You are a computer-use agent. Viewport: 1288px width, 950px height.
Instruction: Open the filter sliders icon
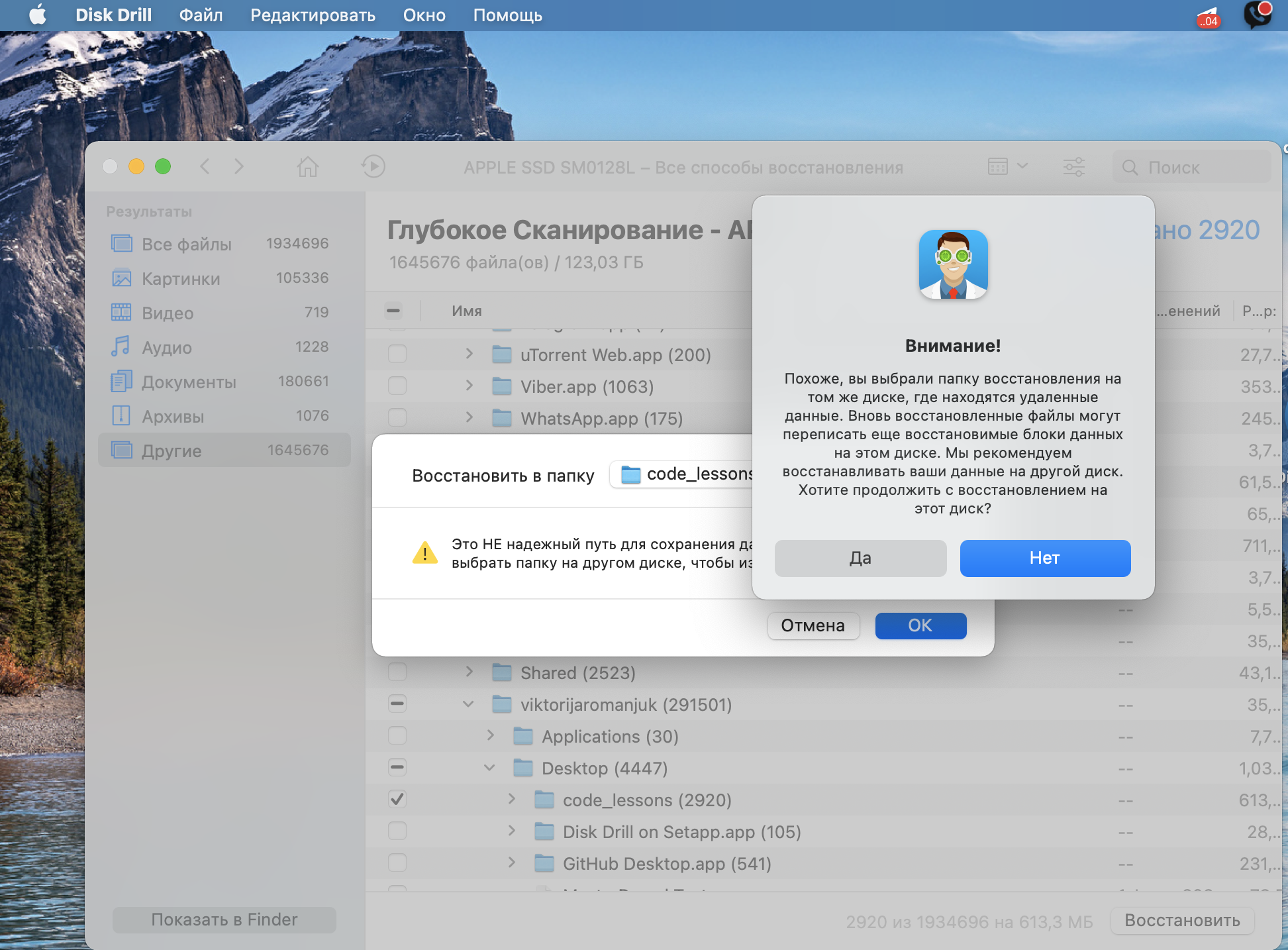point(1073,166)
